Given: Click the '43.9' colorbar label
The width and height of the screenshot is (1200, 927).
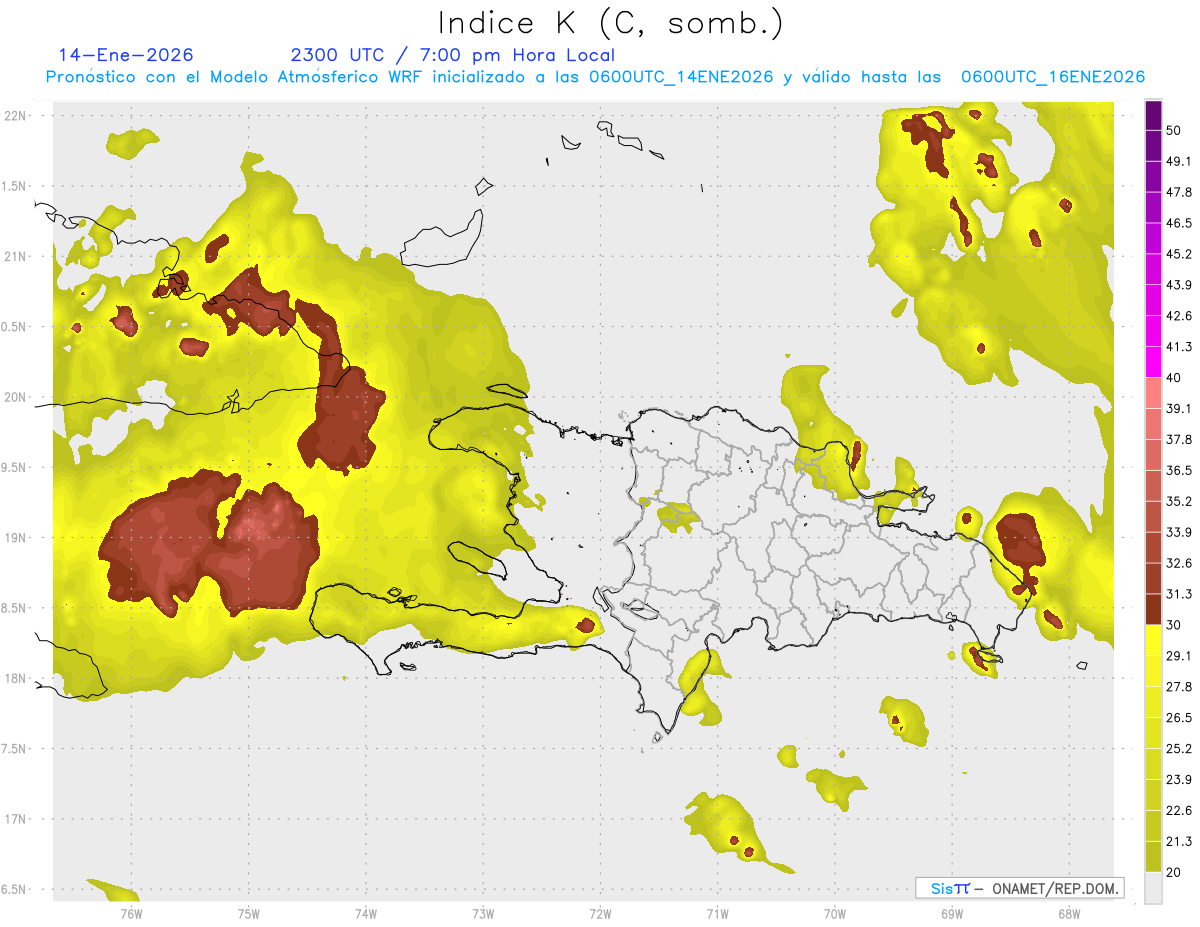Looking at the screenshot, I should tap(1178, 285).
